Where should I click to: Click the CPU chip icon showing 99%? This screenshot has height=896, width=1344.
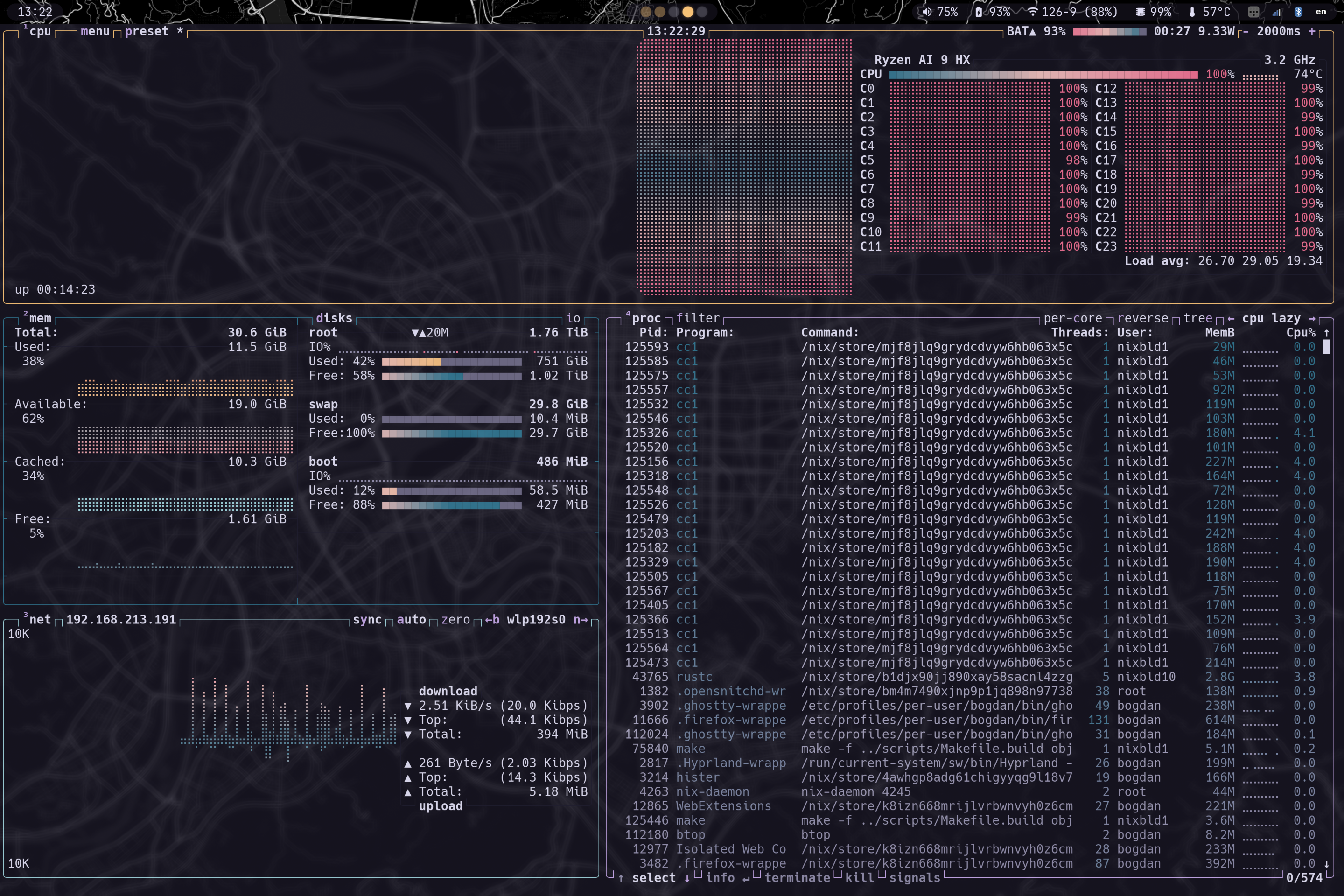tap(1140, 12)
